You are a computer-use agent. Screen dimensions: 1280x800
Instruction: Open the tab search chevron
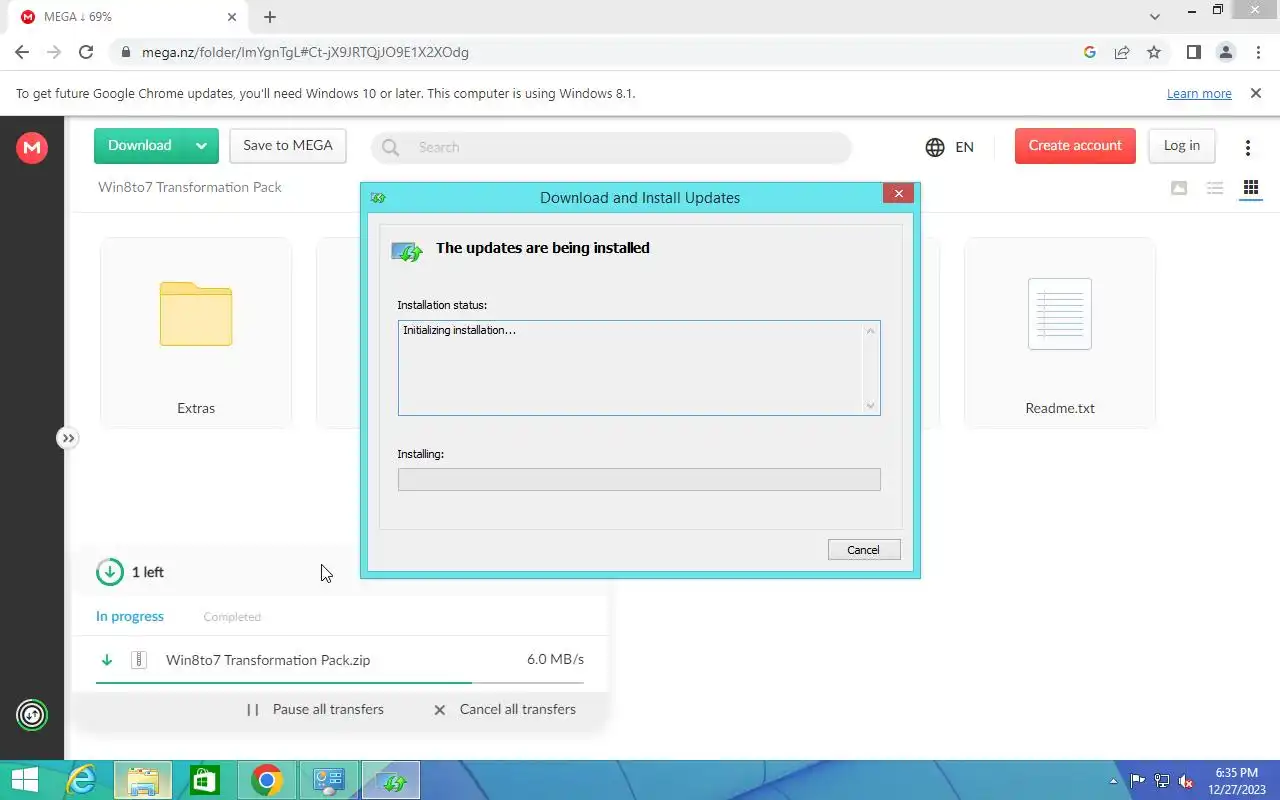[1155, 16]
